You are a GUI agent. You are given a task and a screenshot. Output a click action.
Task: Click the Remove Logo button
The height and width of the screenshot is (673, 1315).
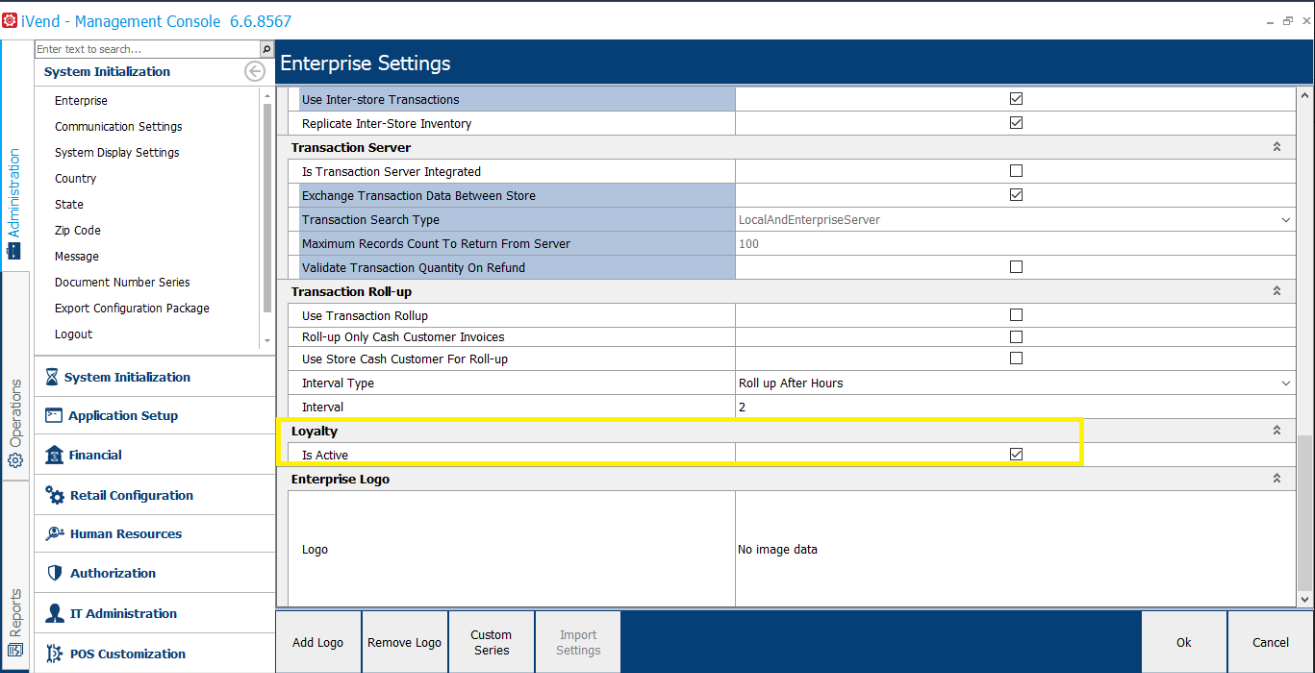click(404, 642)
